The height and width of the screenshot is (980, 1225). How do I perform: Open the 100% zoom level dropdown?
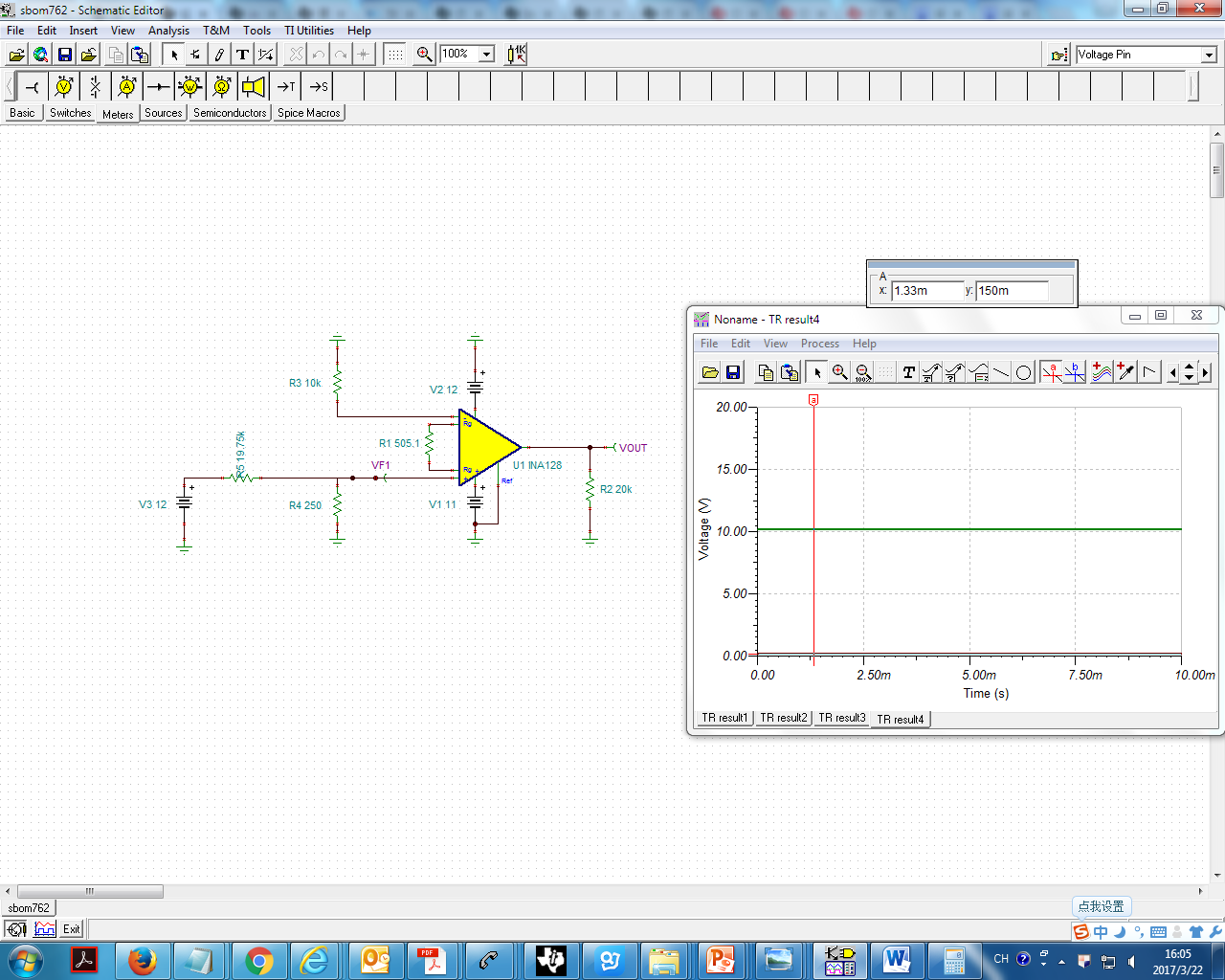point(486,55)
